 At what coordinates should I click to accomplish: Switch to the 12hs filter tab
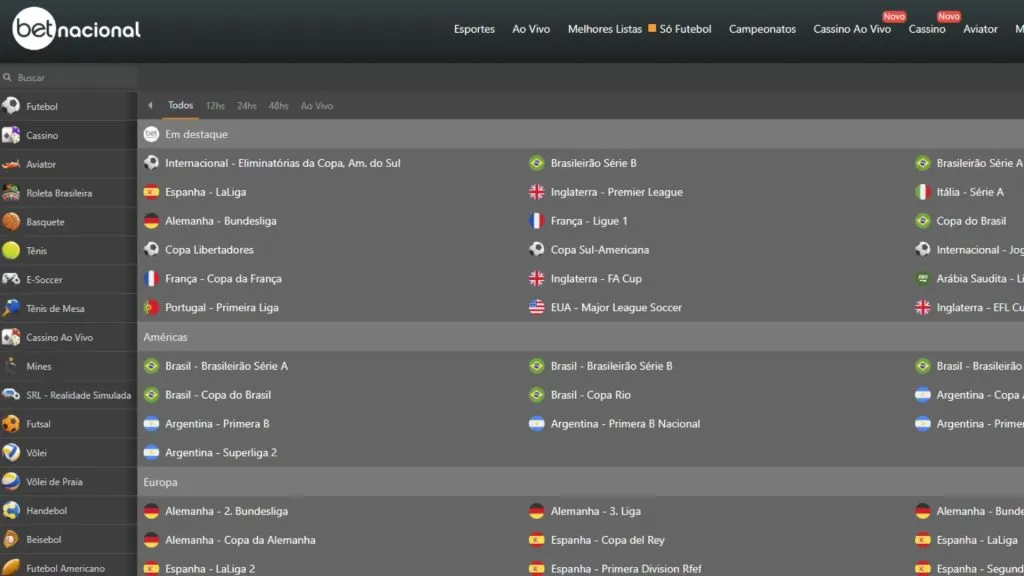pyautogui.click(x=215, y=106)
